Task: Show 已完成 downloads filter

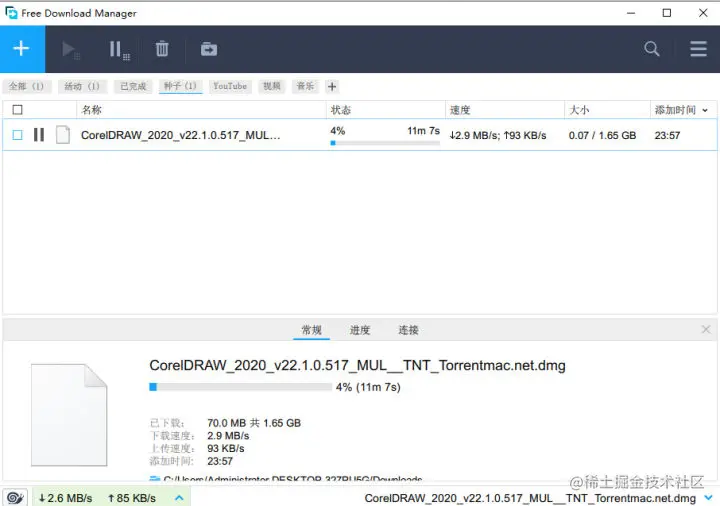Action: [133, 86]
